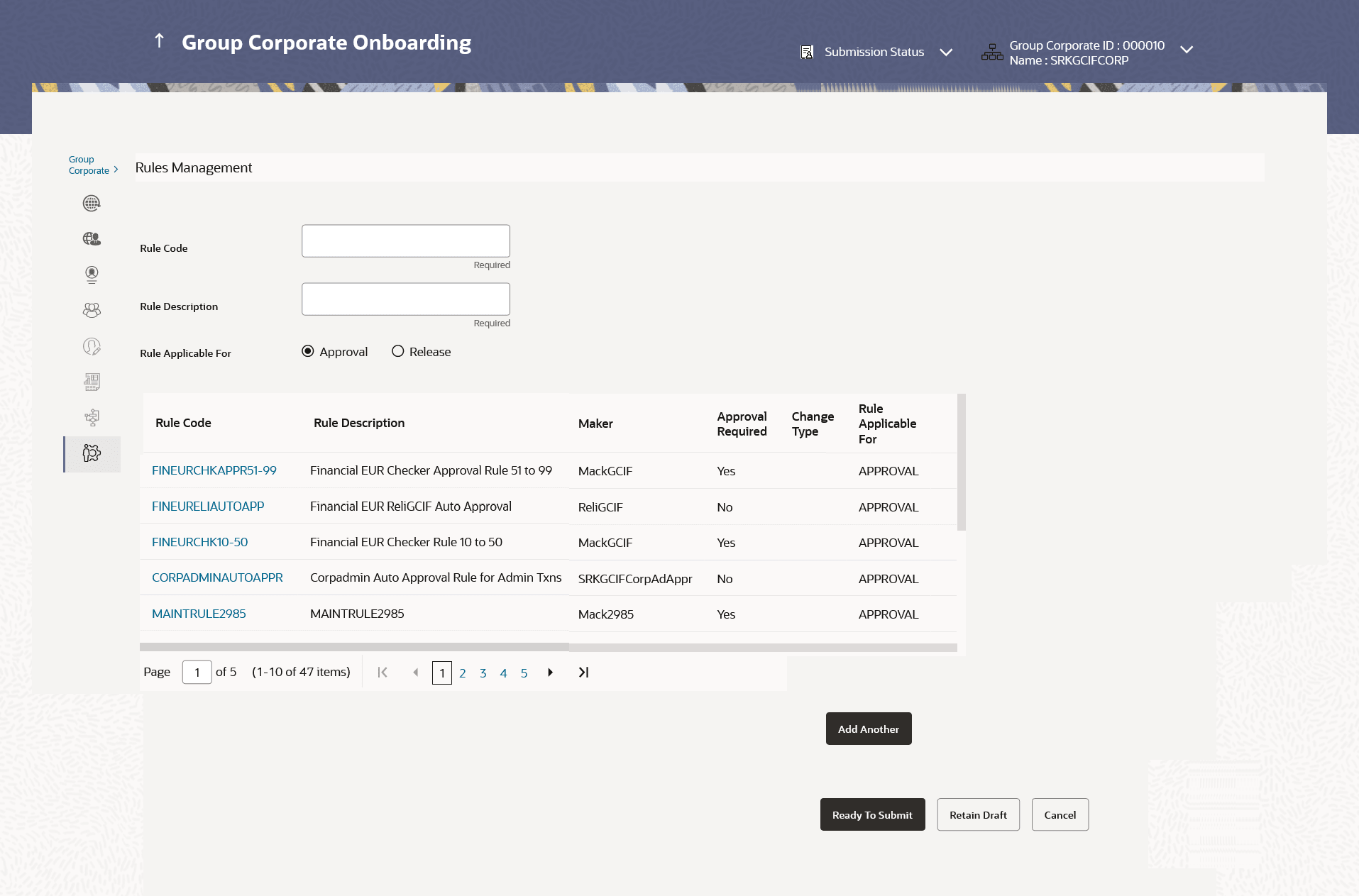
Task: Open the FINEURCHK10-50 rule link
Action: click(199, 542)
